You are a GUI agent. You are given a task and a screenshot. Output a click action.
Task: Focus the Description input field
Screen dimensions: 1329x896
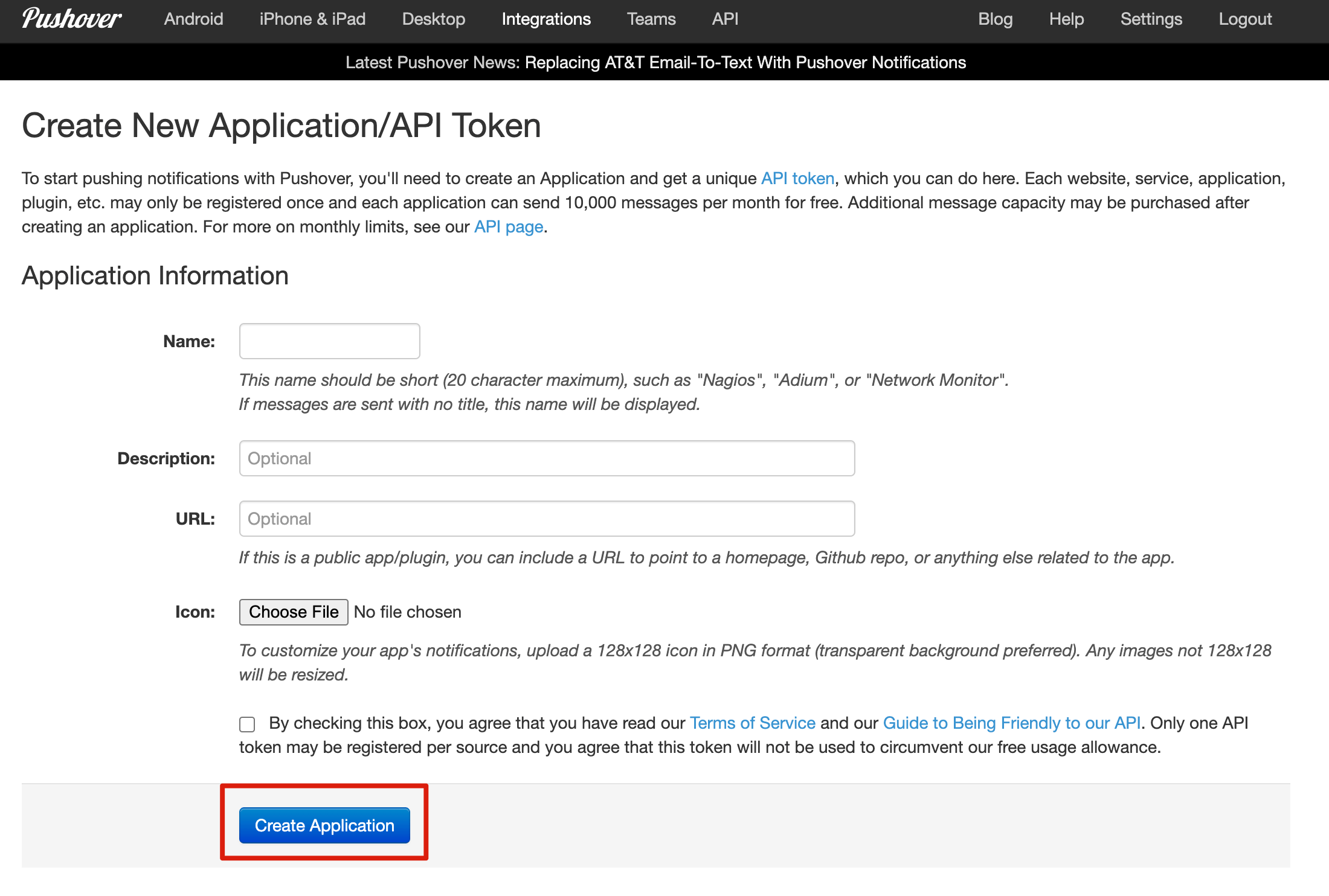click(547, 458)
